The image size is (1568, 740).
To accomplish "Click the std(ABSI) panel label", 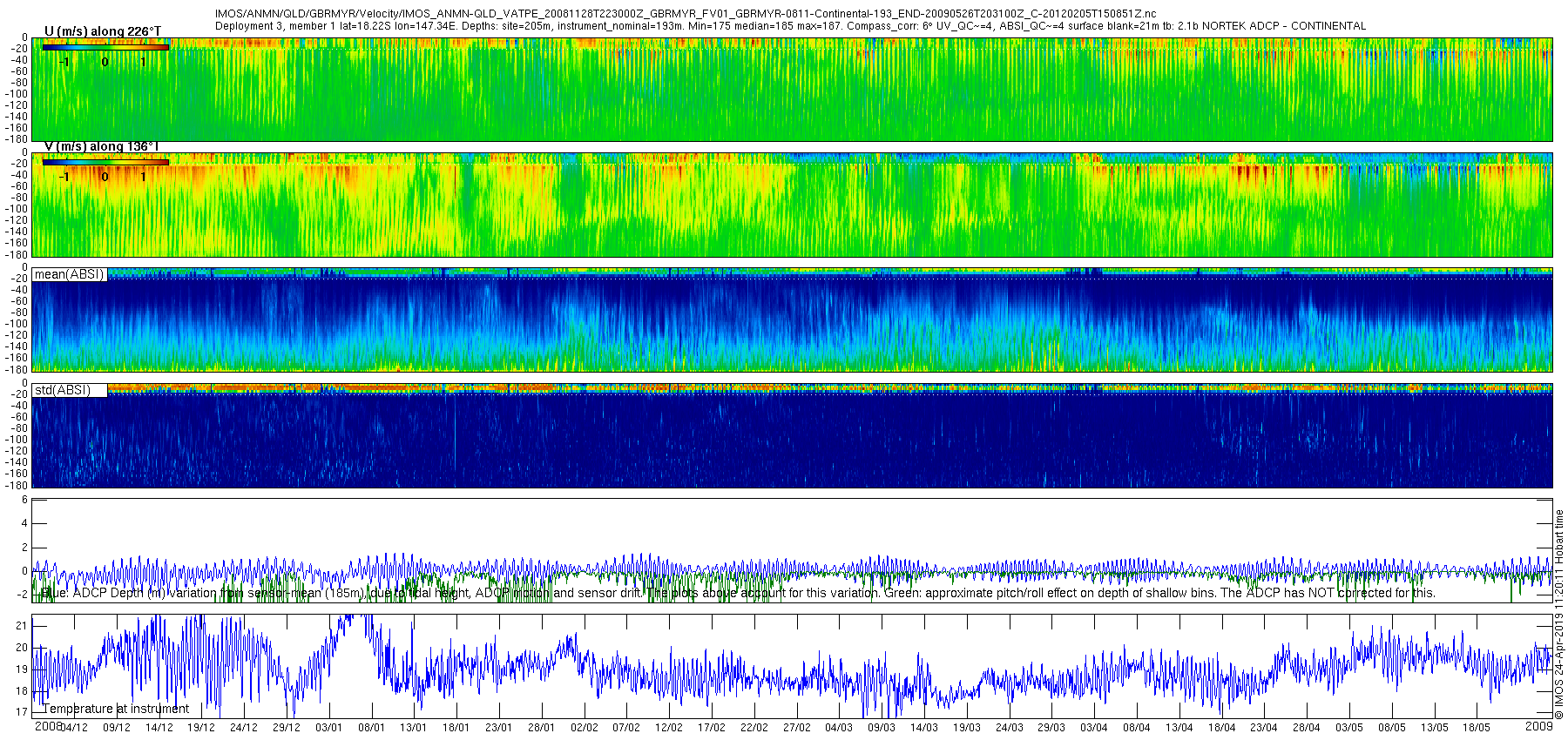I will point(63,390).
